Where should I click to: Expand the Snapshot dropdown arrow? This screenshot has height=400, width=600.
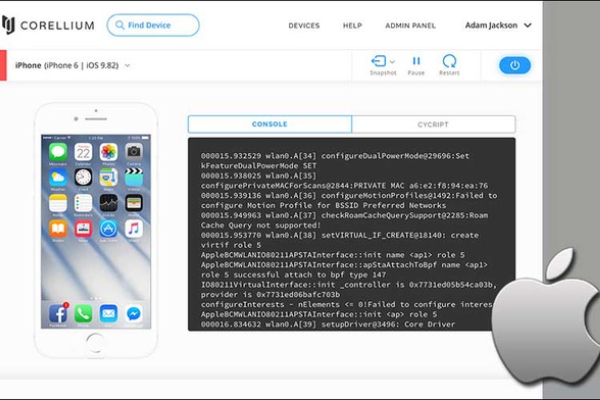[x=392, y=62]
